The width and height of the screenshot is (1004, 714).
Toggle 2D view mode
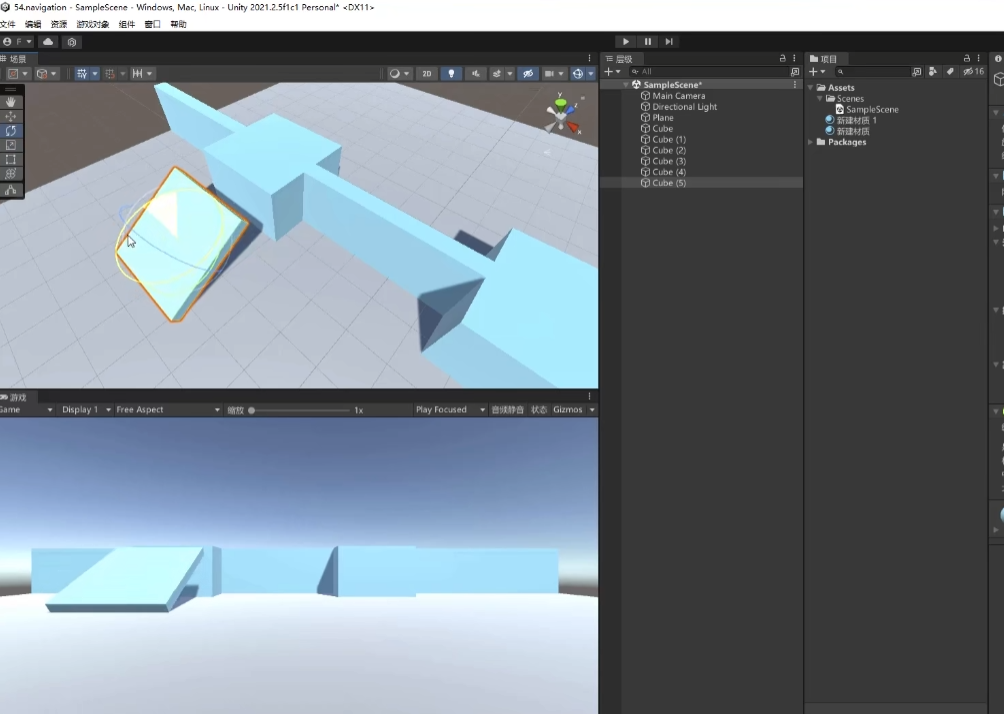pyautogui.click(x=427, y=74)
